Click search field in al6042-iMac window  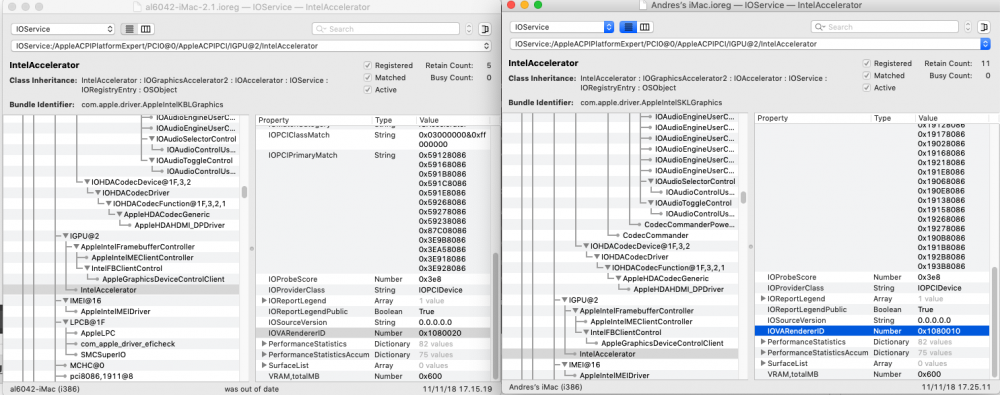click(386, 29)
